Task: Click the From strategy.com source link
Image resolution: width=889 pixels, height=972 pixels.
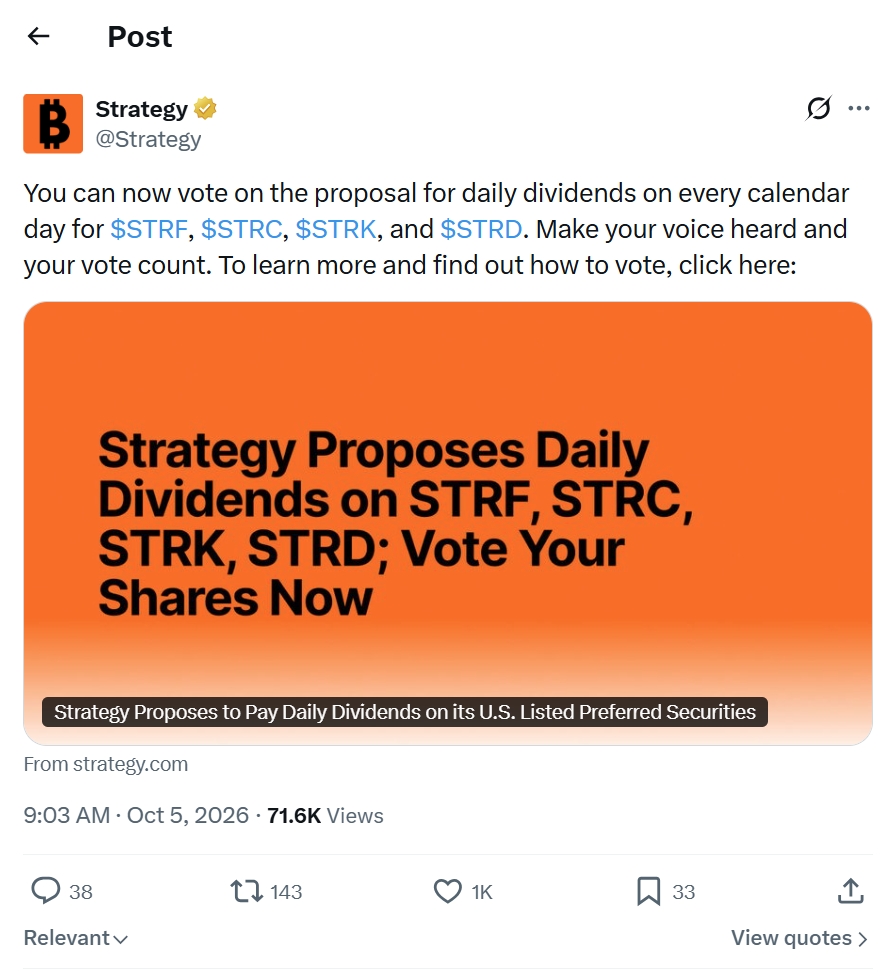Action: point(106,764)
